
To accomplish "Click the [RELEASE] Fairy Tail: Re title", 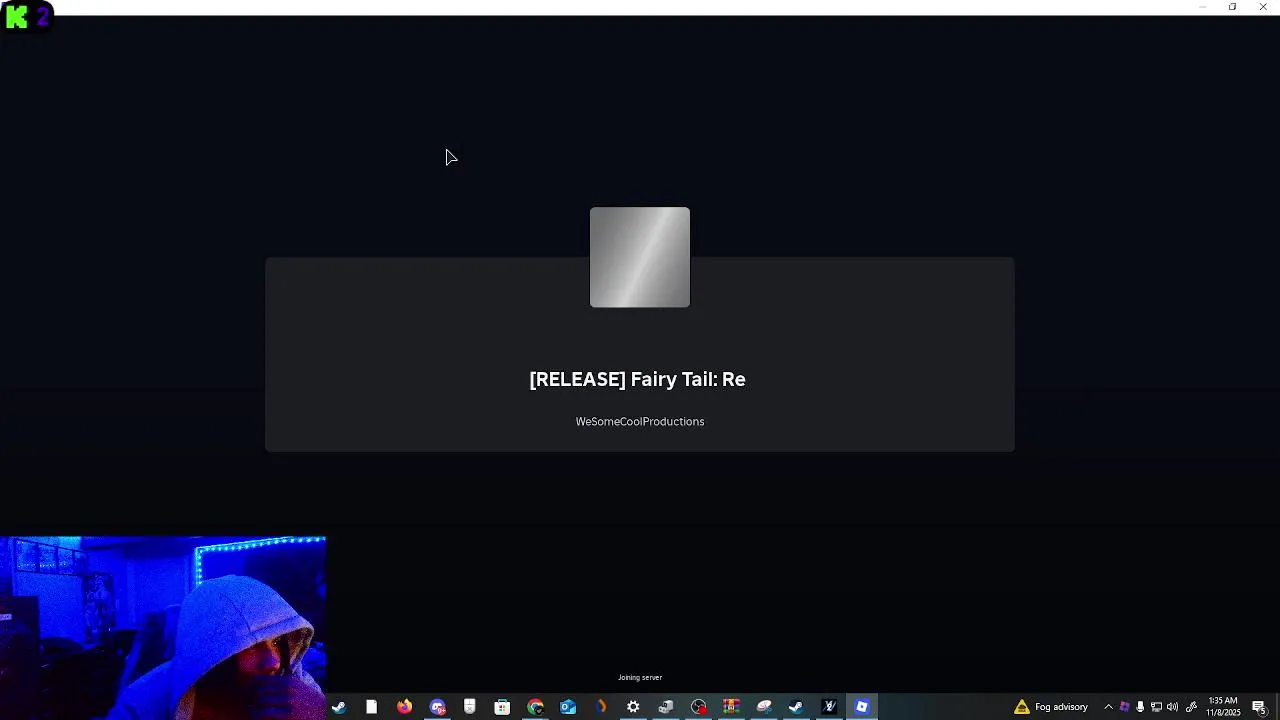I will point(637,379).
